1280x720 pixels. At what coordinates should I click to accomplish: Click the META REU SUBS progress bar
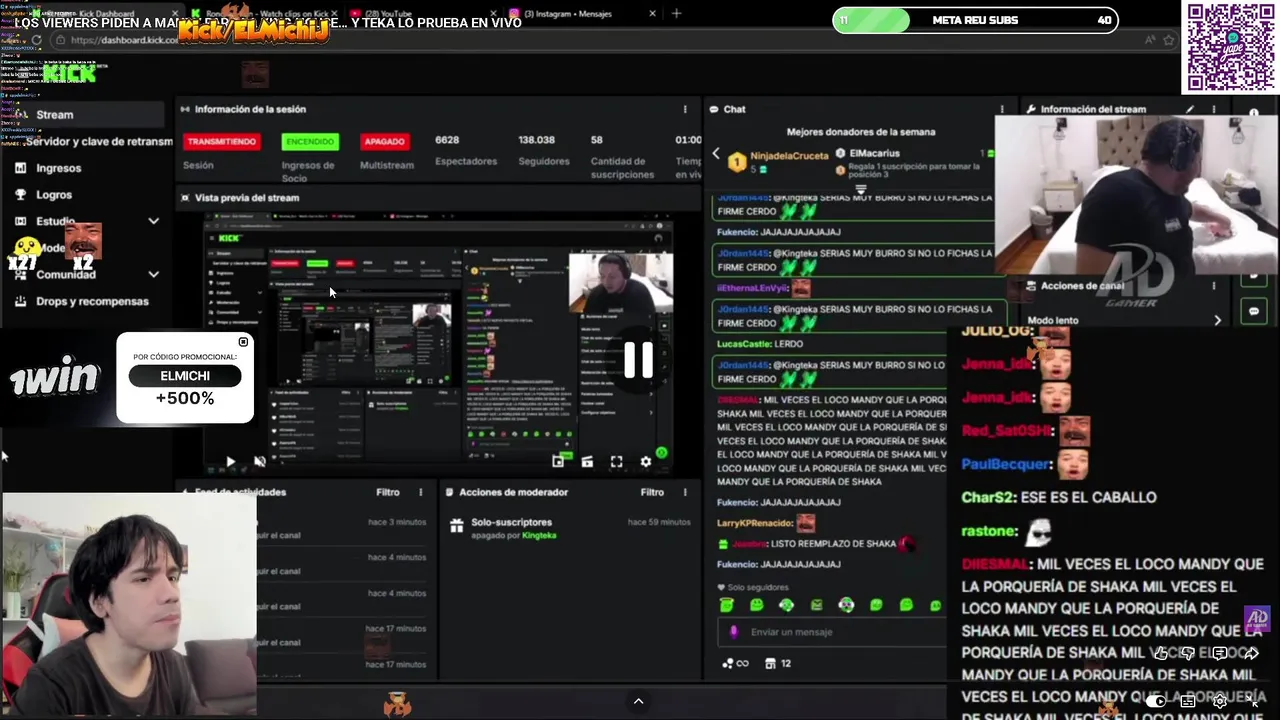click(975, 20)
